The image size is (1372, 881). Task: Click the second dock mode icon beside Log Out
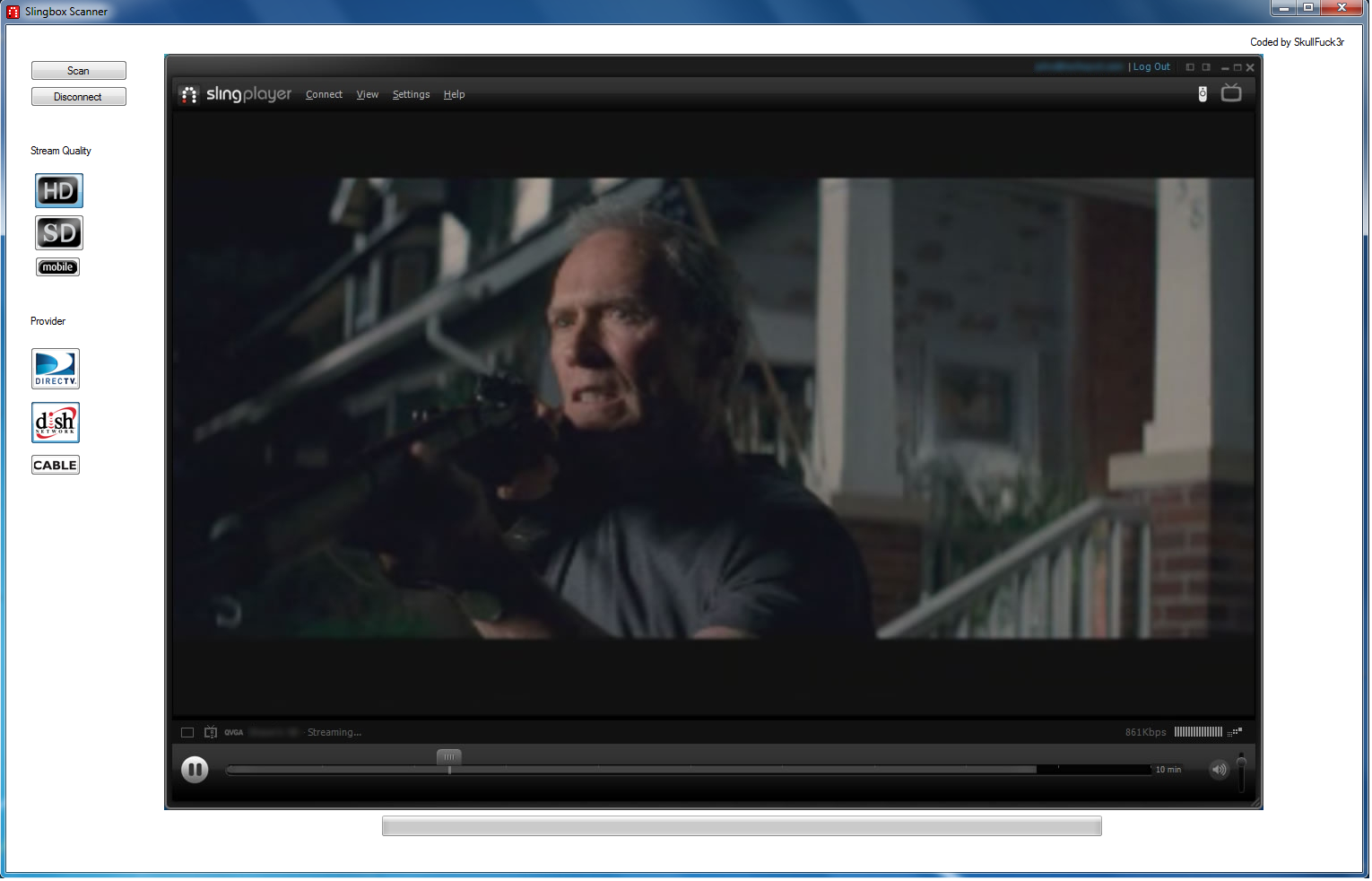click(1206, 67)
